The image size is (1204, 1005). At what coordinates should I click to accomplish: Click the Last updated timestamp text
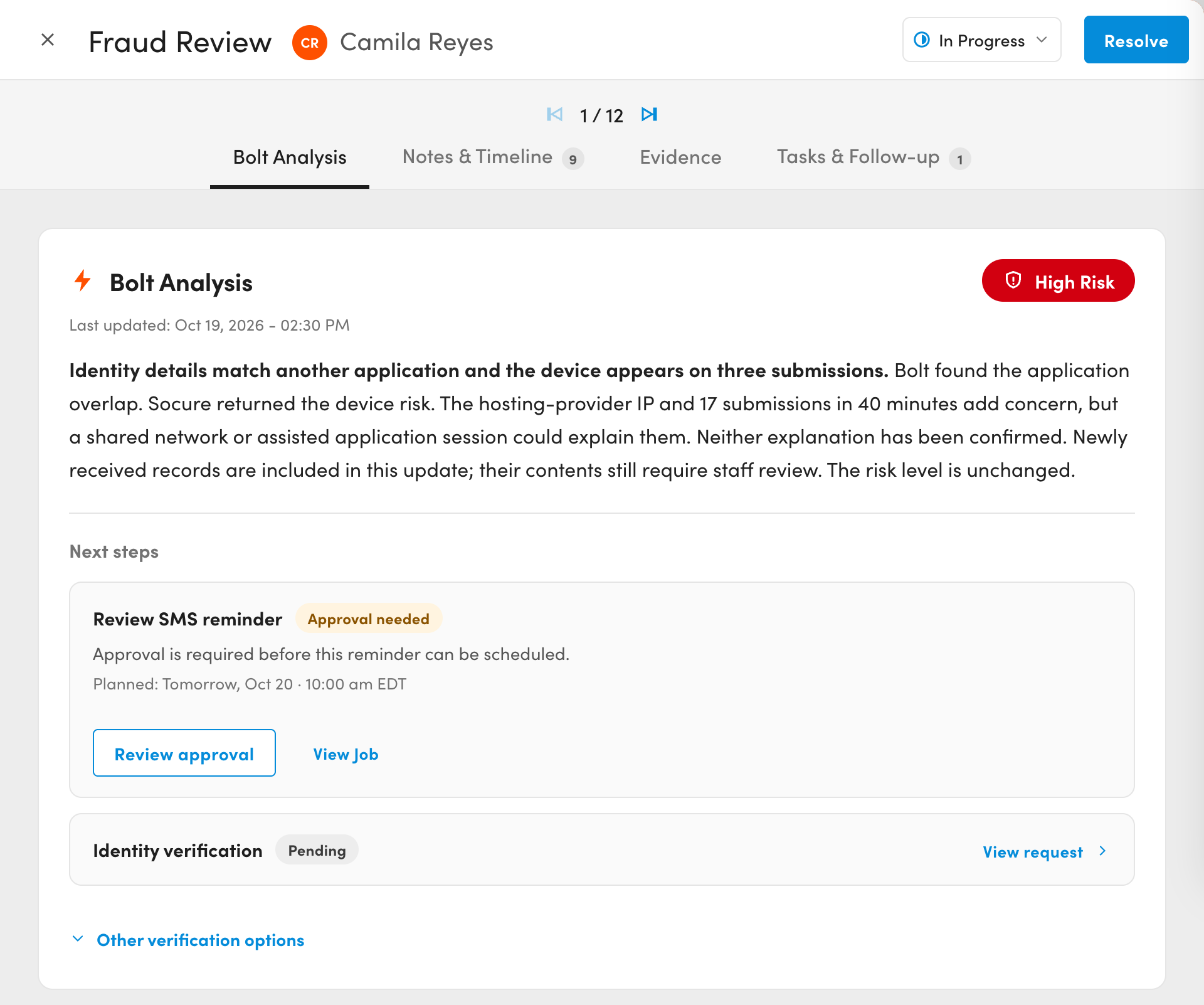(209, 325)
